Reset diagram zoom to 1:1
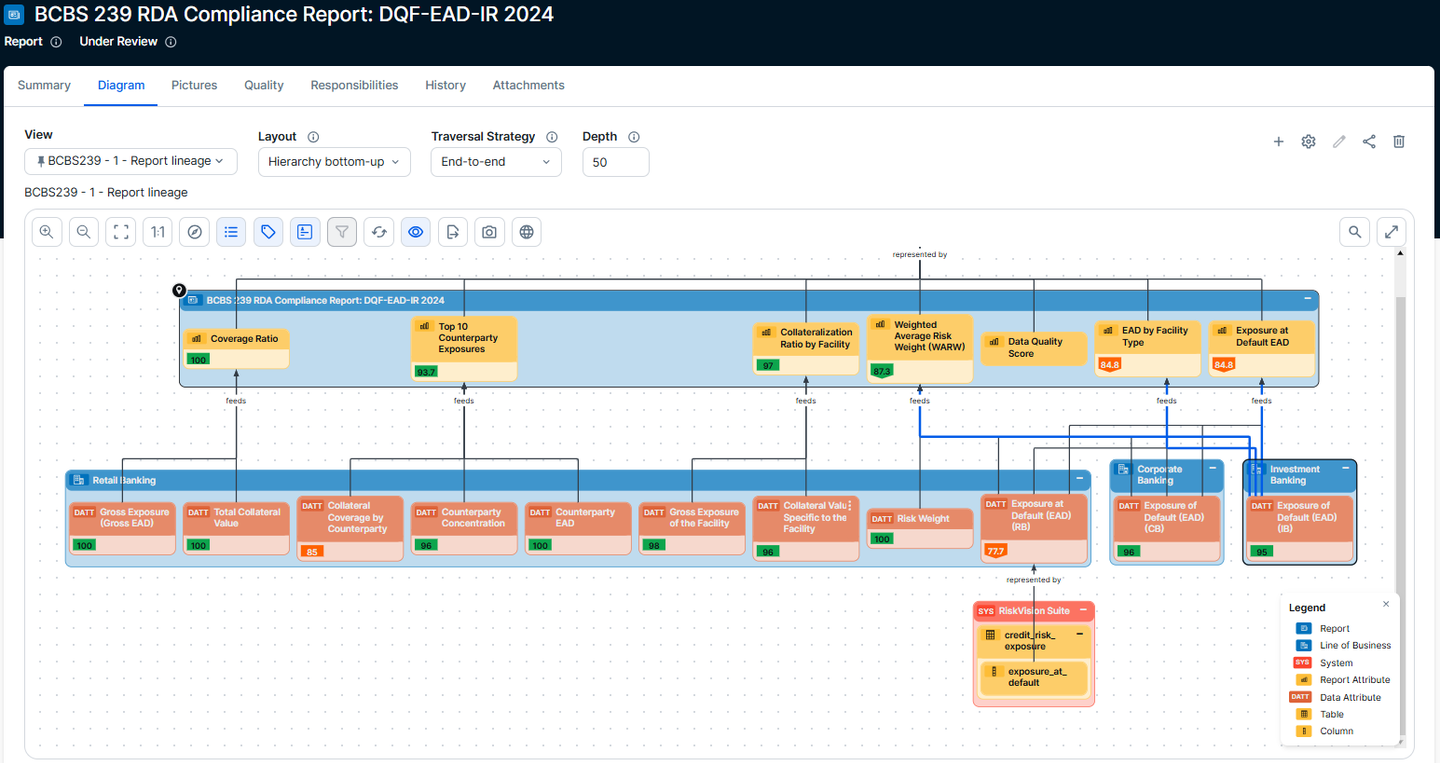1440x763 pixels. (x=158, y=232)
